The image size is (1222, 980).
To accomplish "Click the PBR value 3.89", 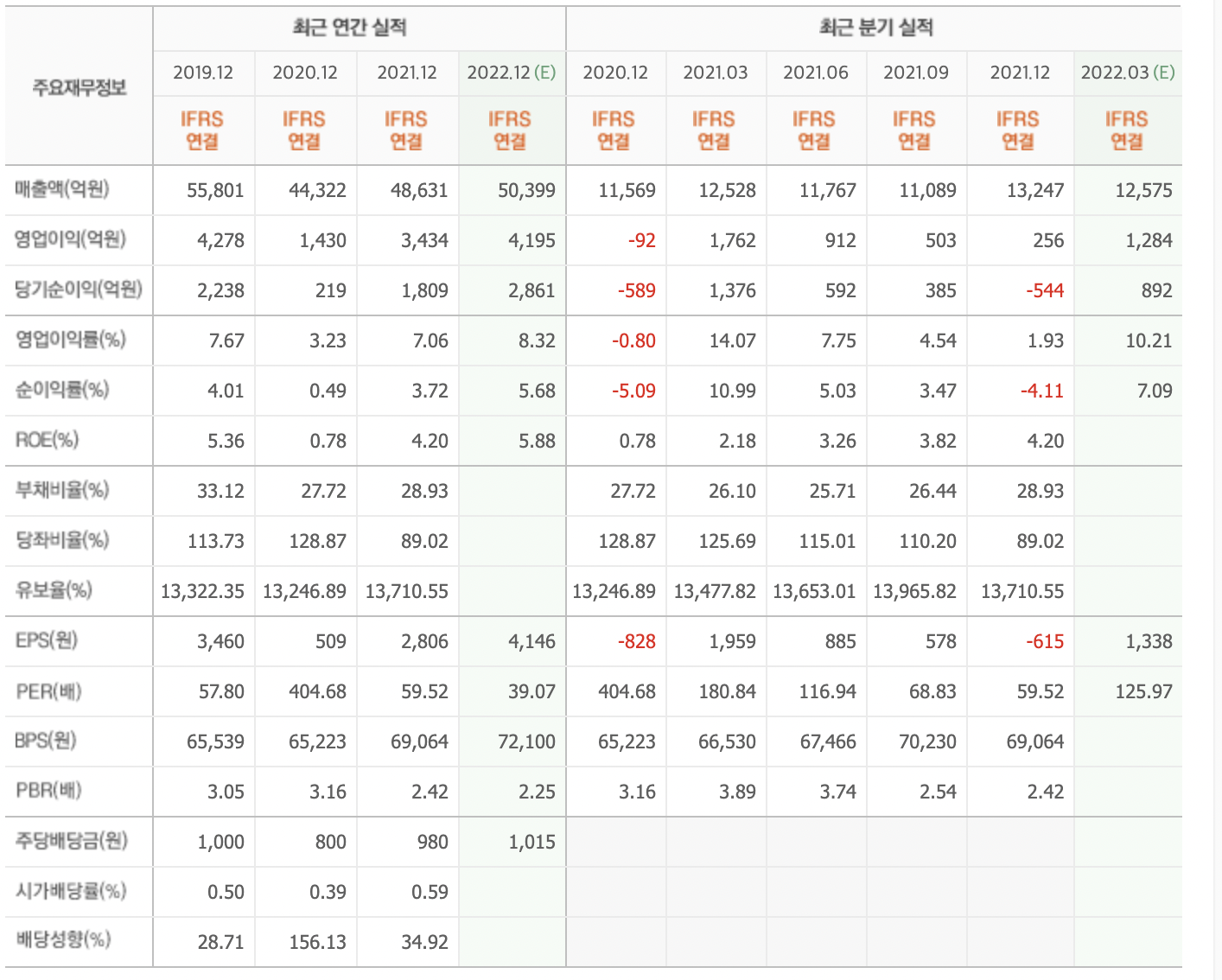I will pos(737,792).
